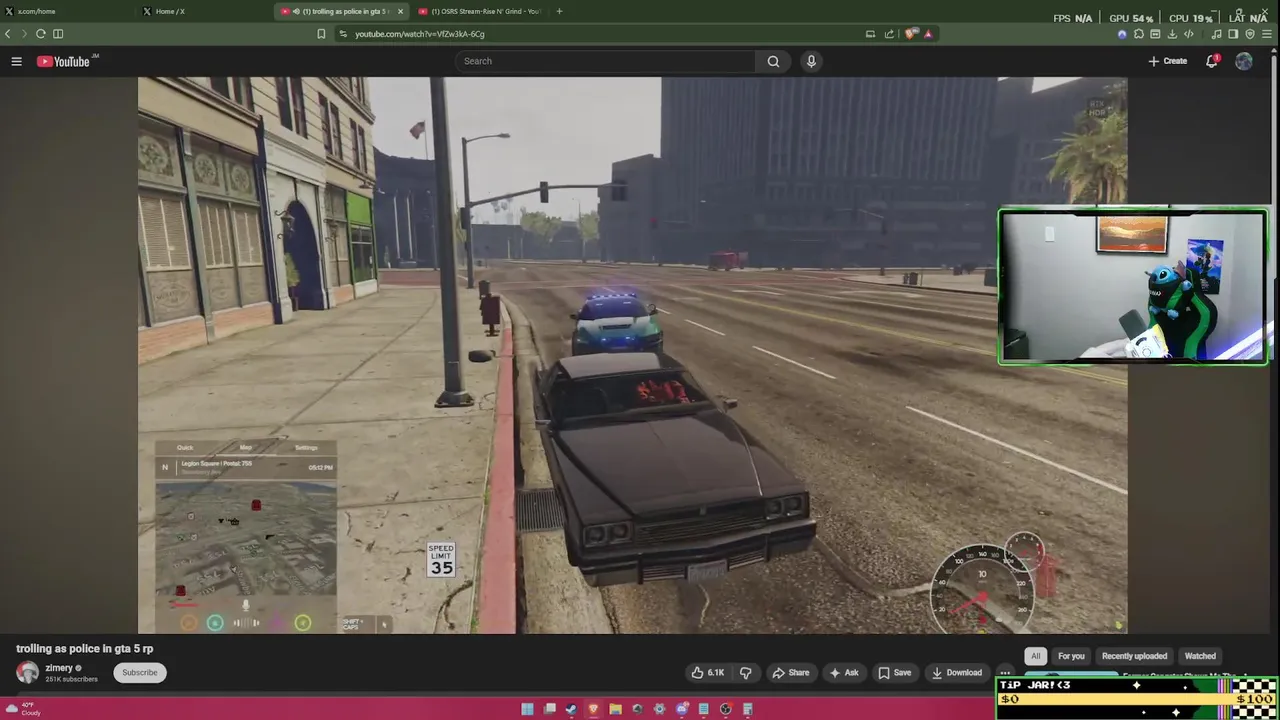The height and width of the screenshot is (720, 1280).
Task: Open the weather widget showing Cloudy
Action: 25,709
